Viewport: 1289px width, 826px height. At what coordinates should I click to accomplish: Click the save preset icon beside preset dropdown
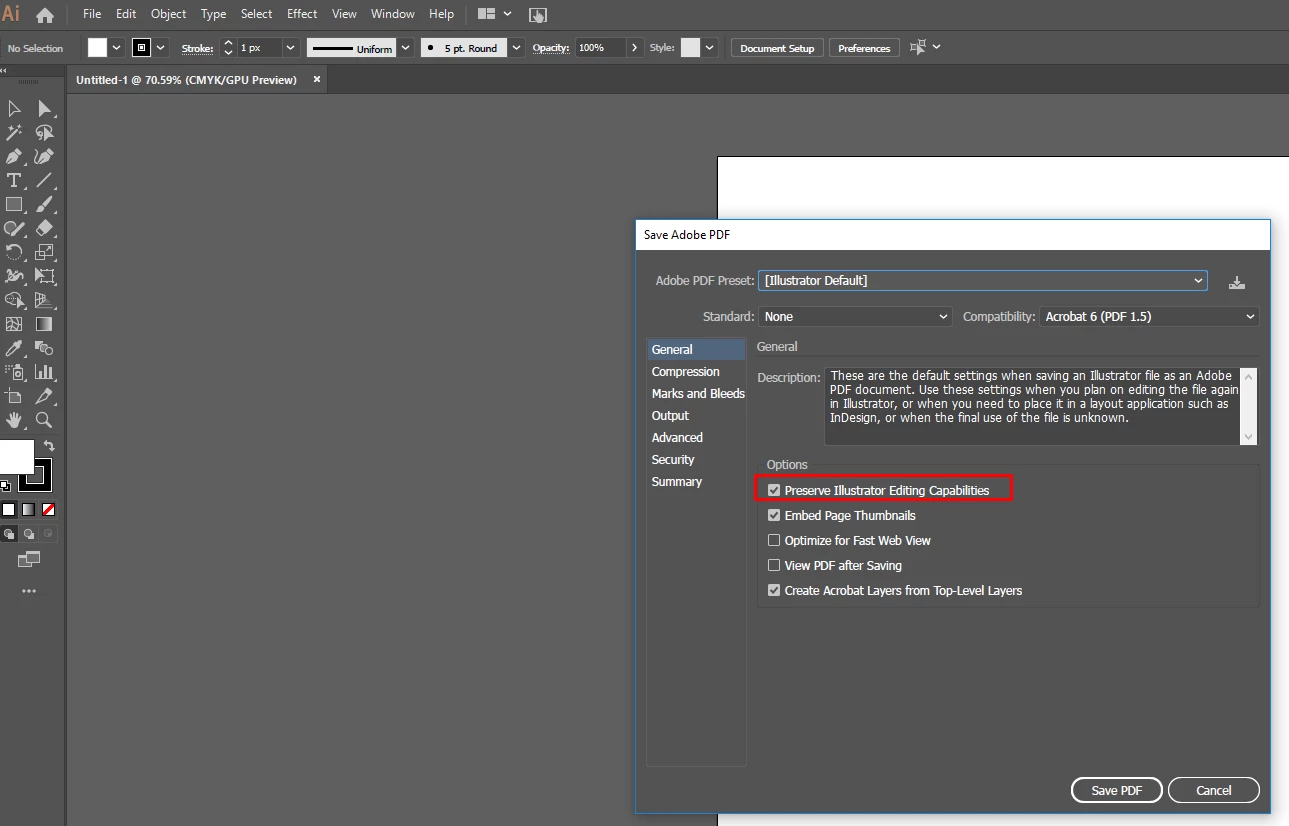click(1237, 282)
